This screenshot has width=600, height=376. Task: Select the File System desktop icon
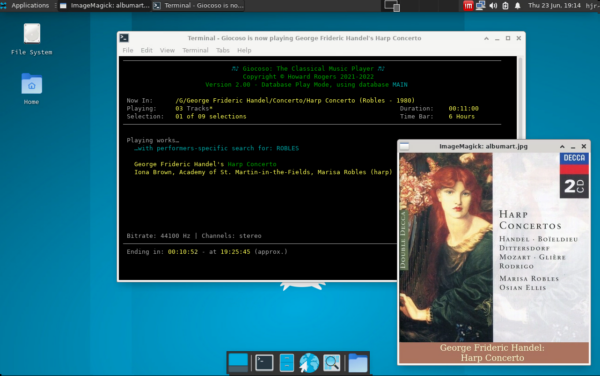[32, 39]
